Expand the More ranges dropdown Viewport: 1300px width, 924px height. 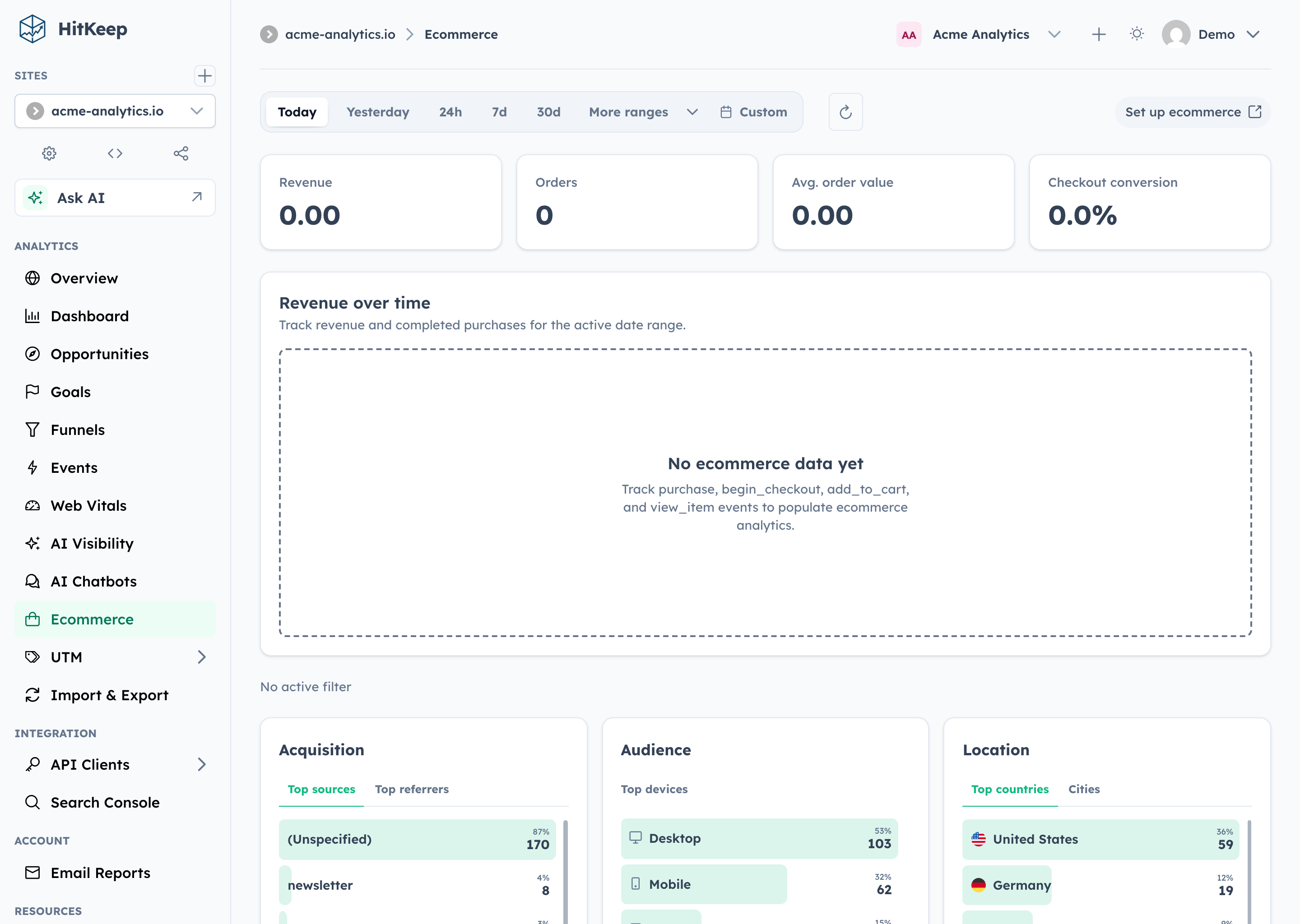pos(643,112)
